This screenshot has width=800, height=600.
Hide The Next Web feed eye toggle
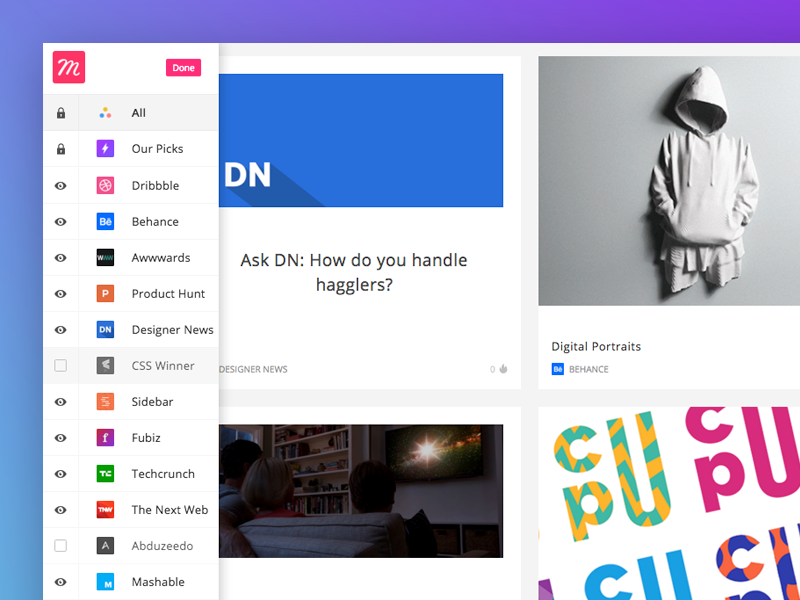coord(61,510)
